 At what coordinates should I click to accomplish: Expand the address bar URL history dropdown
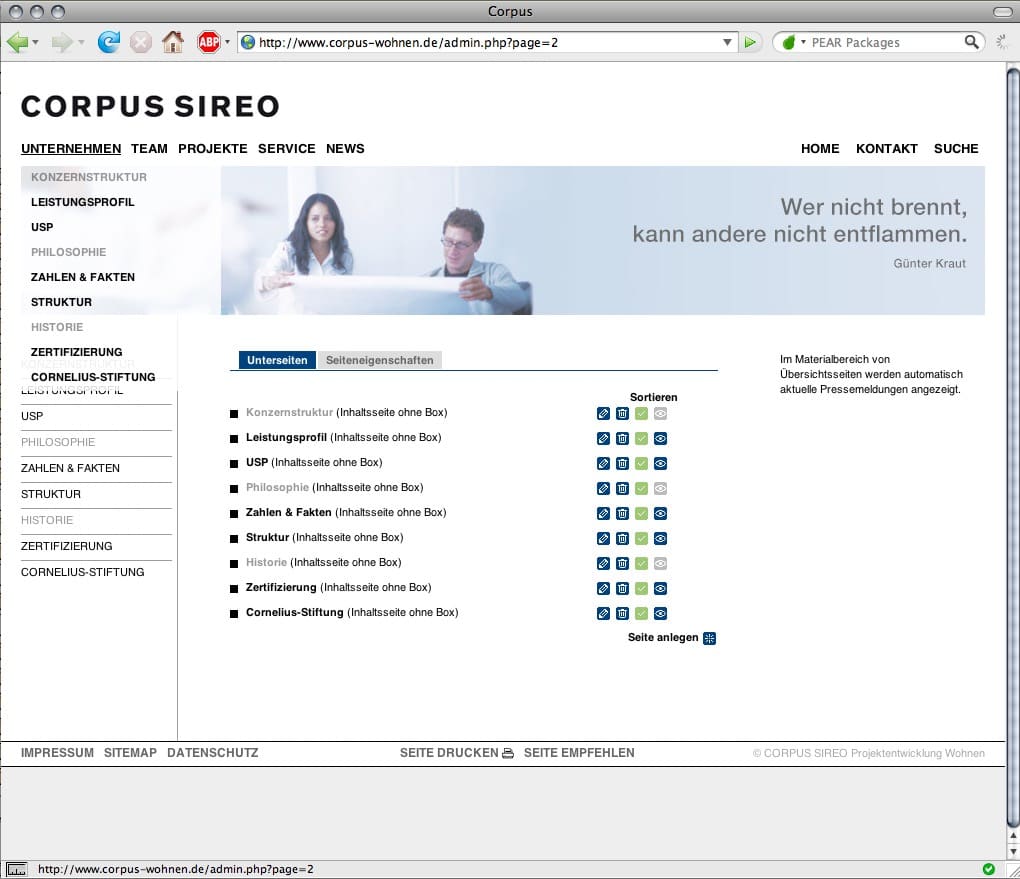coord(727,42)
